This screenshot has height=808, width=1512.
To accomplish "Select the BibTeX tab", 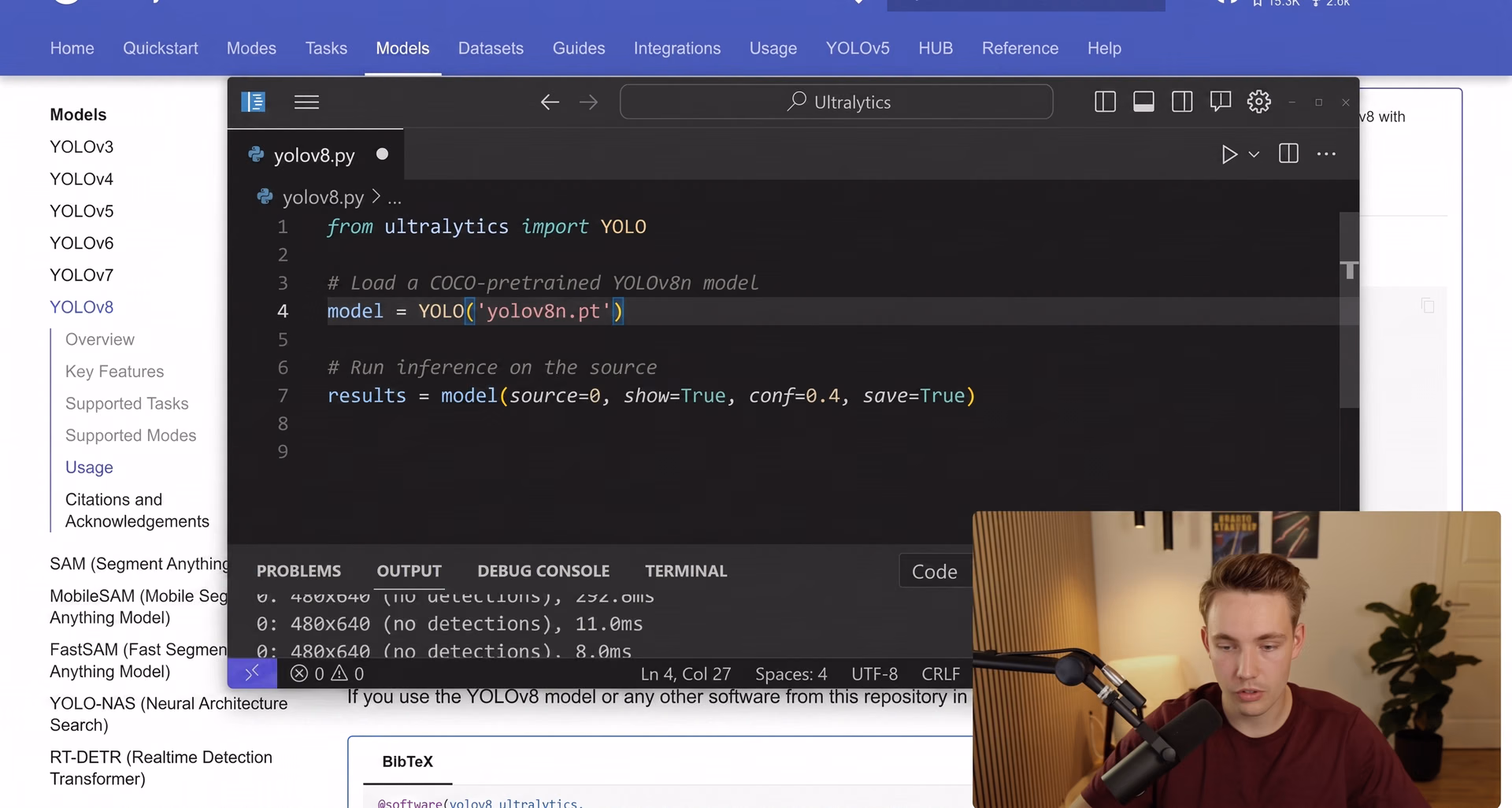I will 407,762.
